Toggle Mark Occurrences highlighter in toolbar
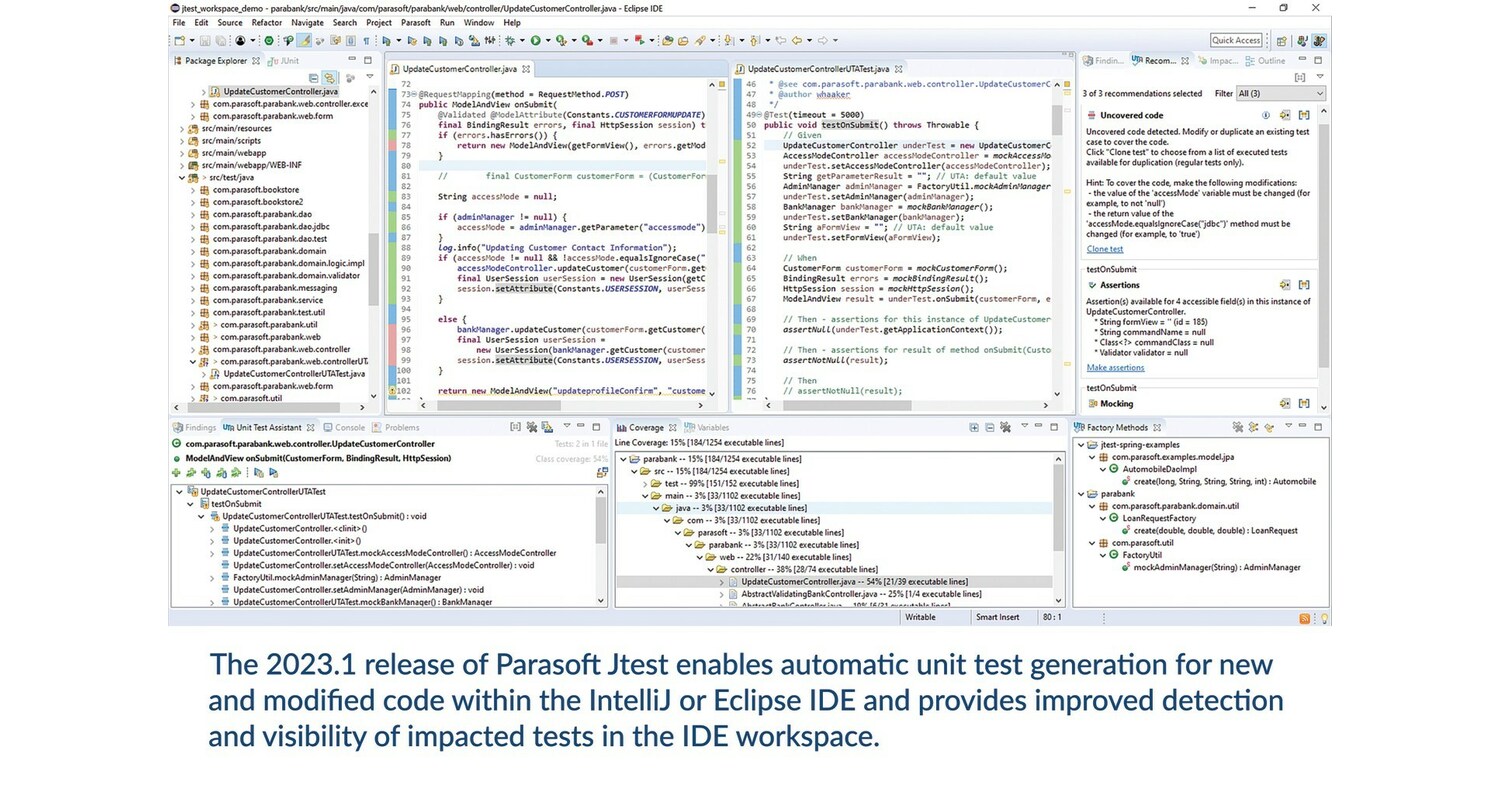The width and height of the screenshot is (1500, 785). point(304,41)
